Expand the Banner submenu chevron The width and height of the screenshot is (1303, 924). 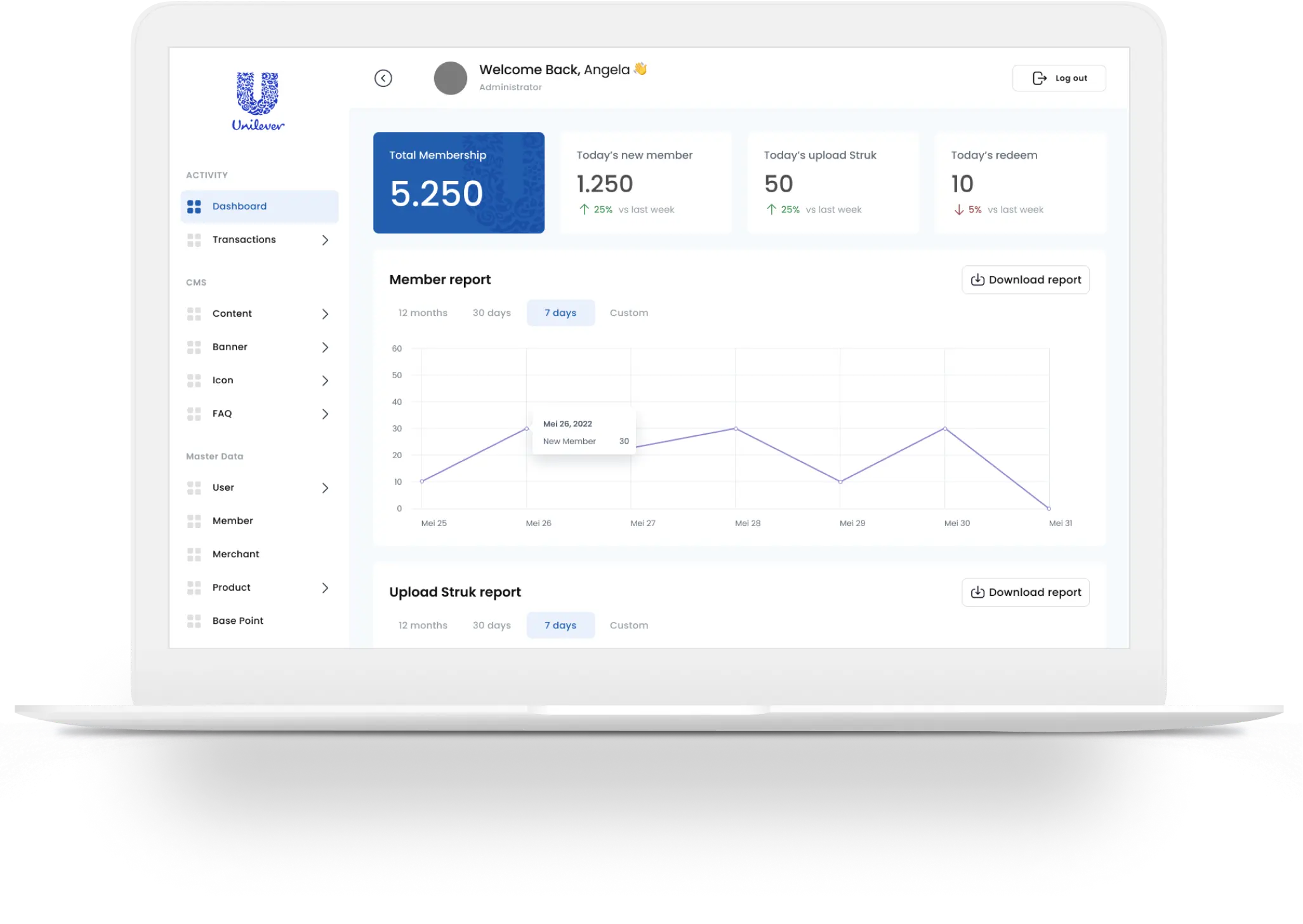pyautogui.click(x=325, y=347)
